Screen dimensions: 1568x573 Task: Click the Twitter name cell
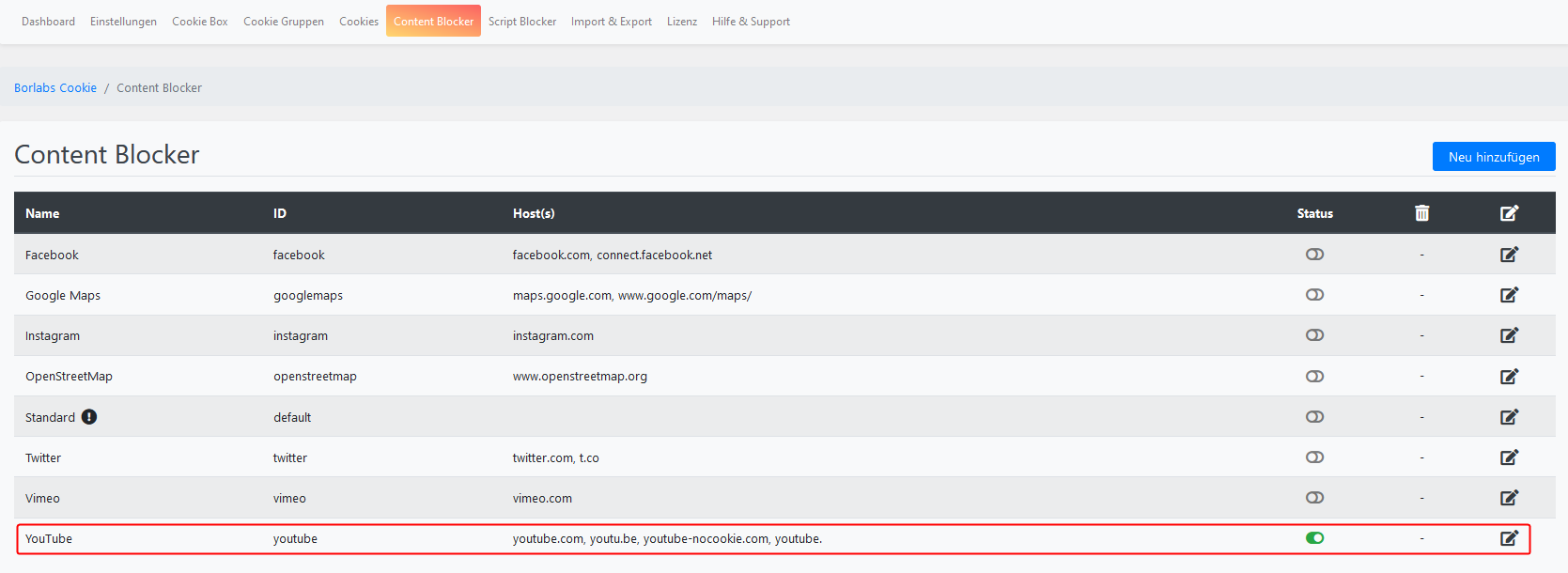[x=43, y=457]
